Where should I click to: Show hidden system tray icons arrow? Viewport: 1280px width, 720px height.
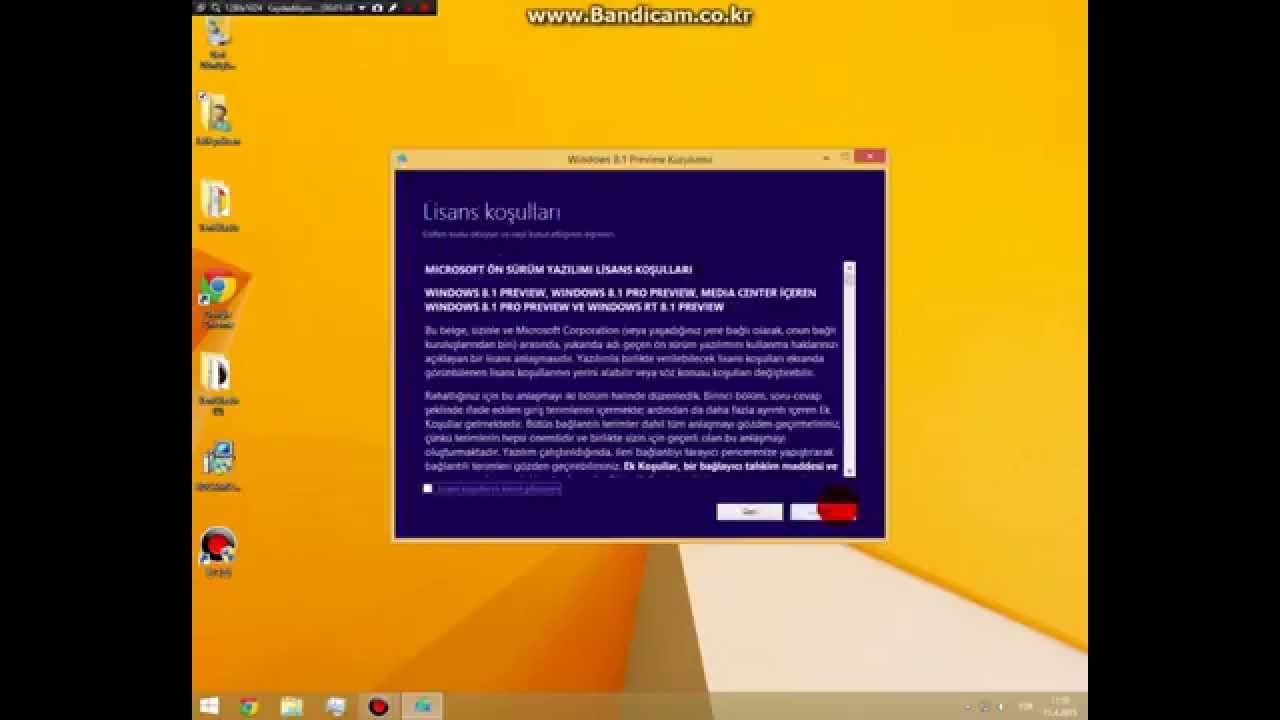(967, 707)
